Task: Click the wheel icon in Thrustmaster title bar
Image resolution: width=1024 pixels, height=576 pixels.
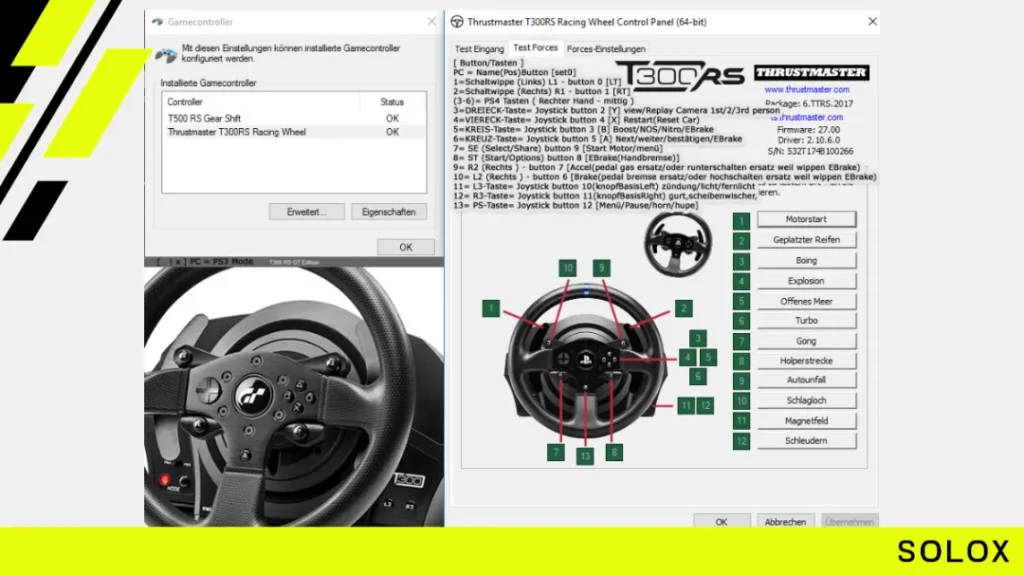Action: coord(457,22)
